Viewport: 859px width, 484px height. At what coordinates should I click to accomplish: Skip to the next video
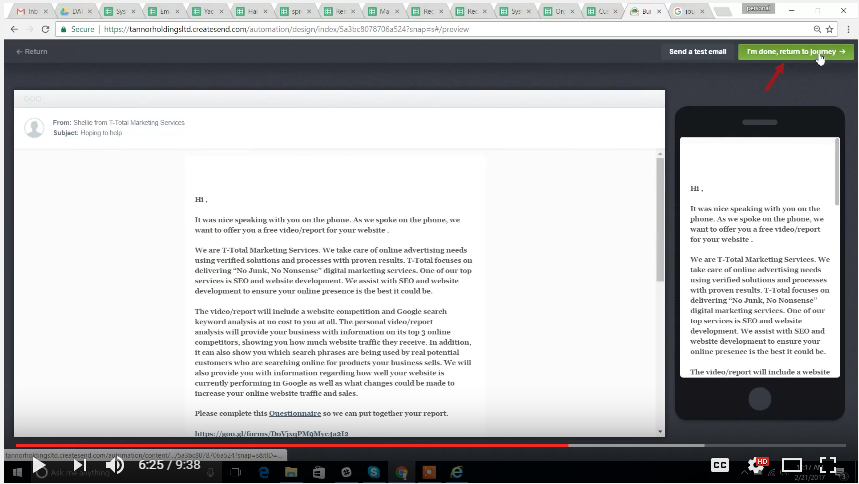79,465
